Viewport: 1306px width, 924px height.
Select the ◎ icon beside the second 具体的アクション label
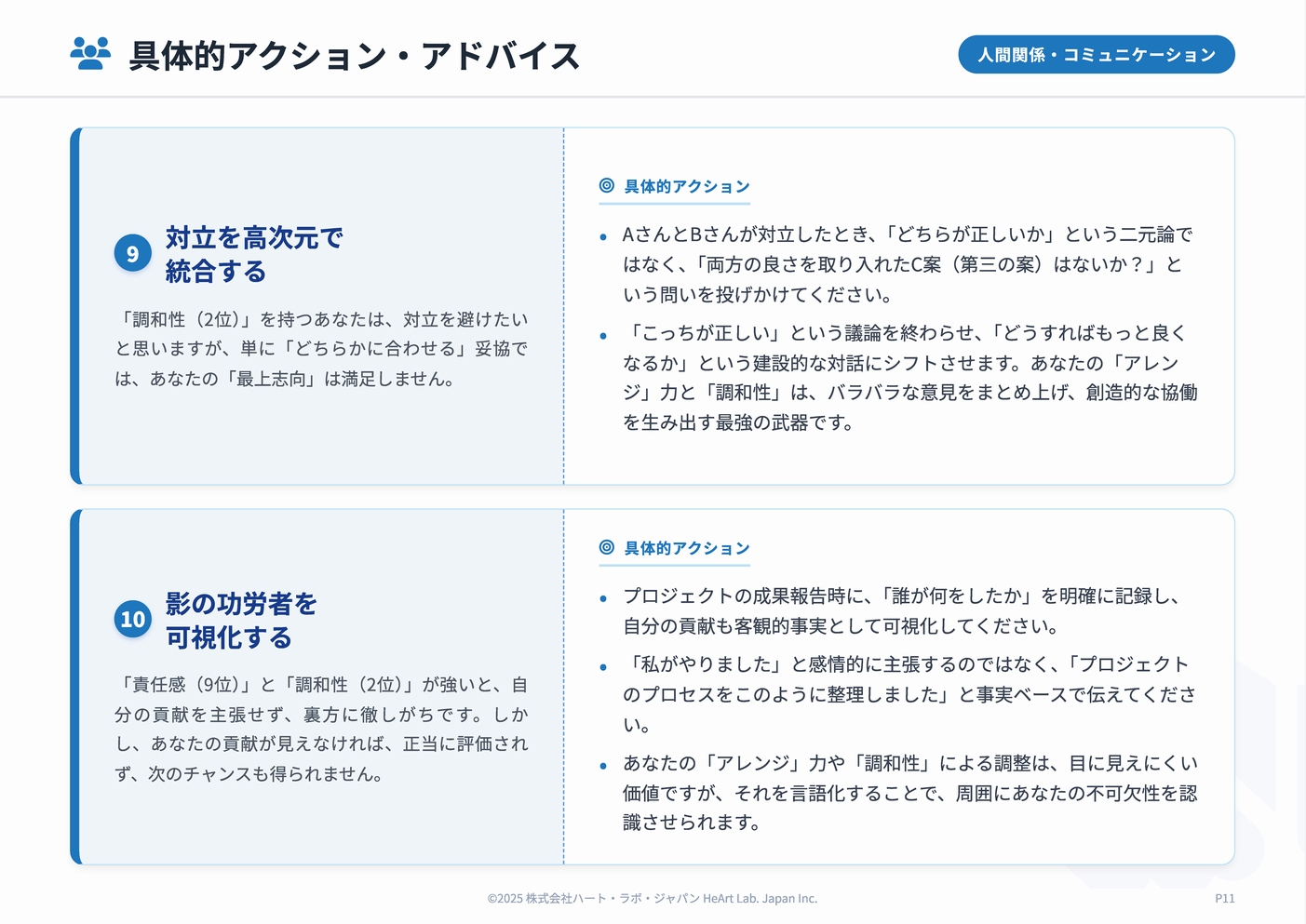click(x=608, y=547)
